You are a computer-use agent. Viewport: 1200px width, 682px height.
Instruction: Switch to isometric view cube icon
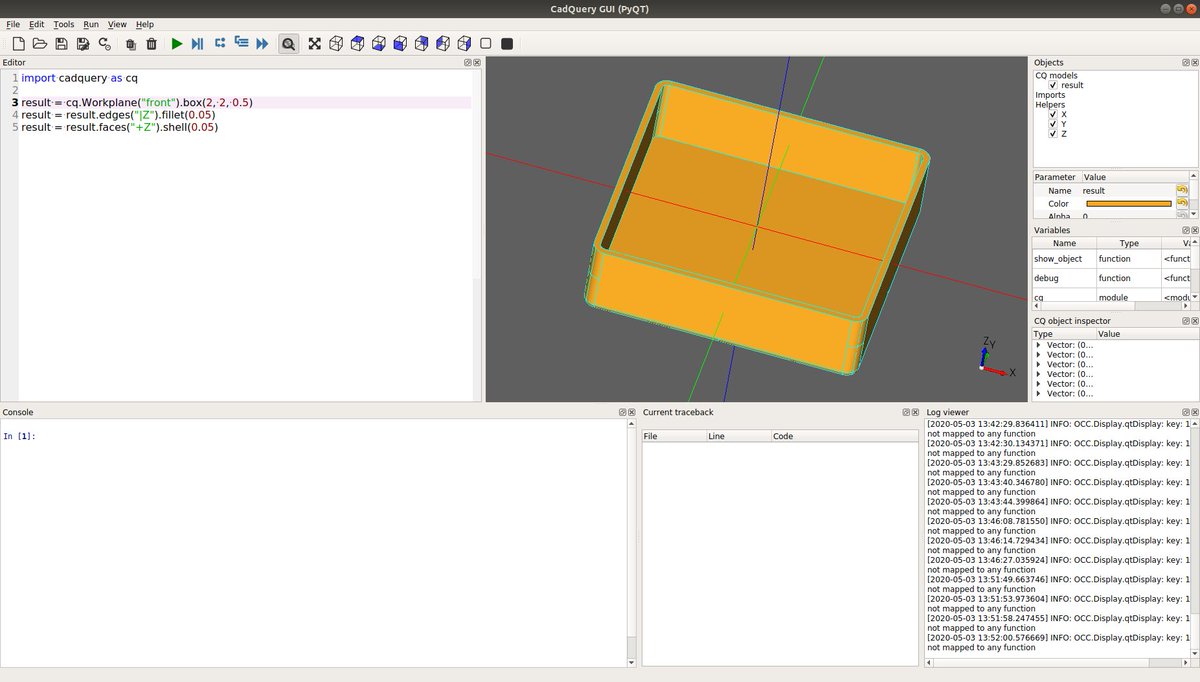[x=336, y=44]
